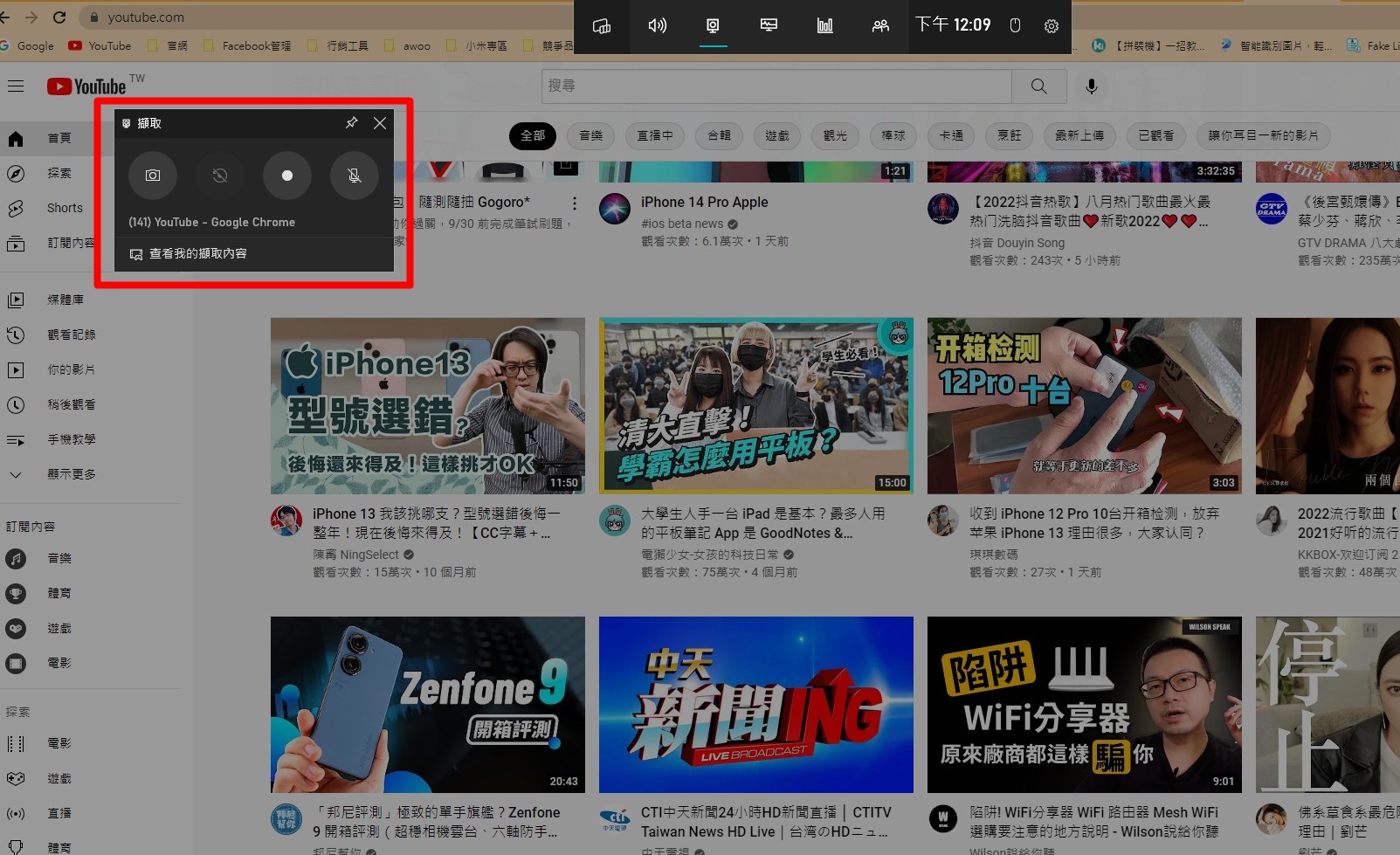Reload the YouTube page
Viewport: 1400px width, 855px height.
tap(59, 17)
